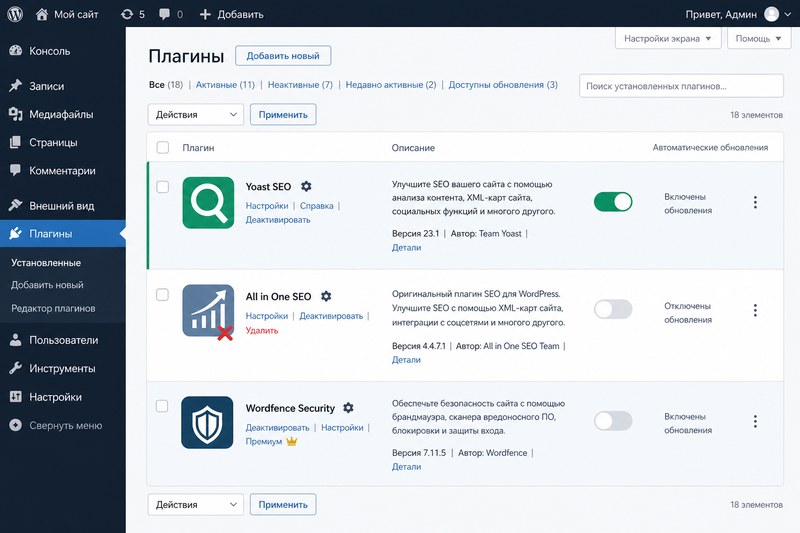Click the Yoast SEO plugin logo

pyautogui.click(x=208, y=202)
